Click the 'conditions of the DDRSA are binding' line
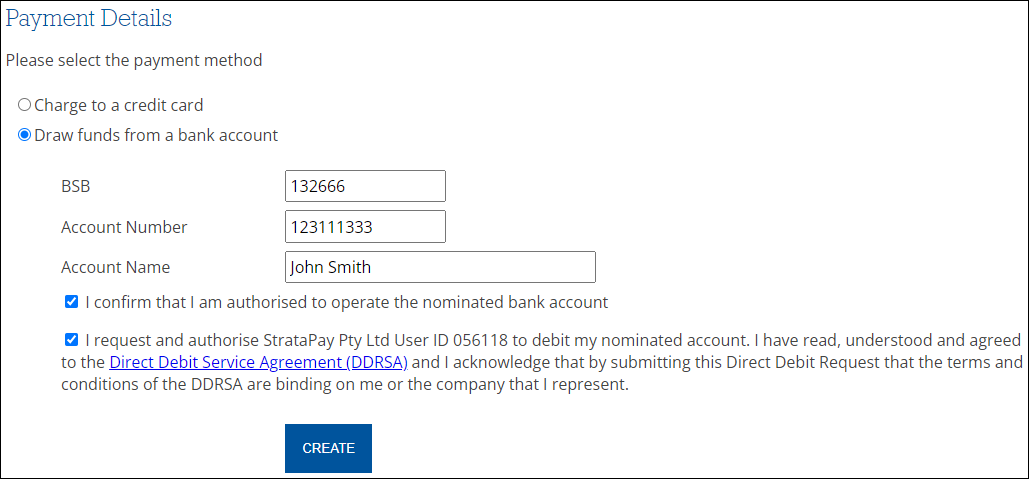The height and width of the screenshot is (479, 1029). point(345,385)
